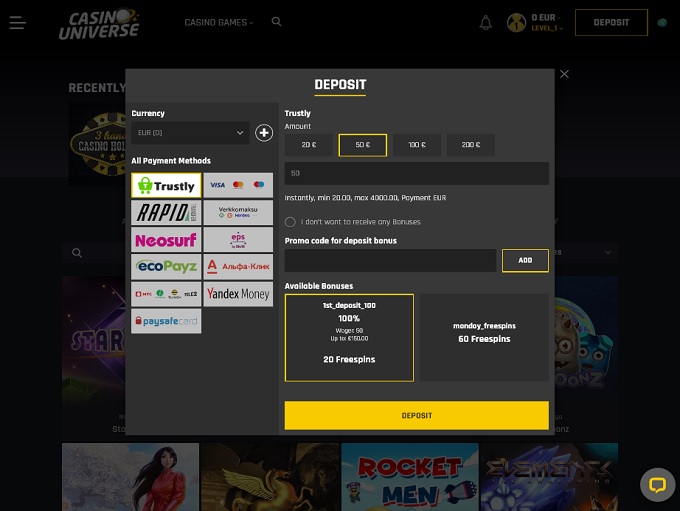This screenshot has height=511, width=680.
Task: Click the ADD promo code button
Action: pos(525,261)
